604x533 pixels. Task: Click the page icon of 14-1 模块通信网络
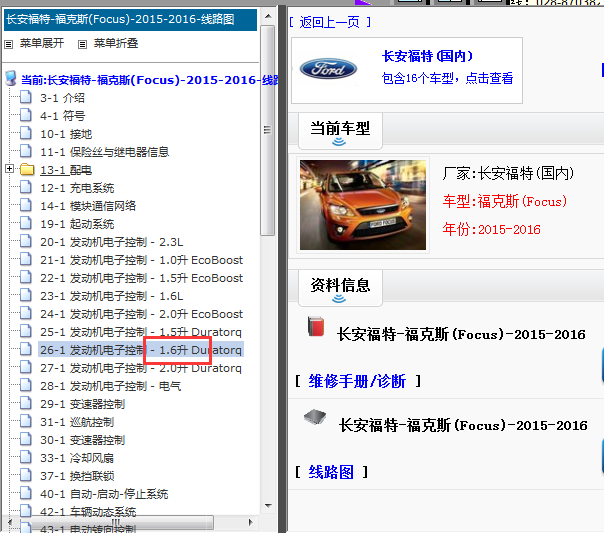26,205
